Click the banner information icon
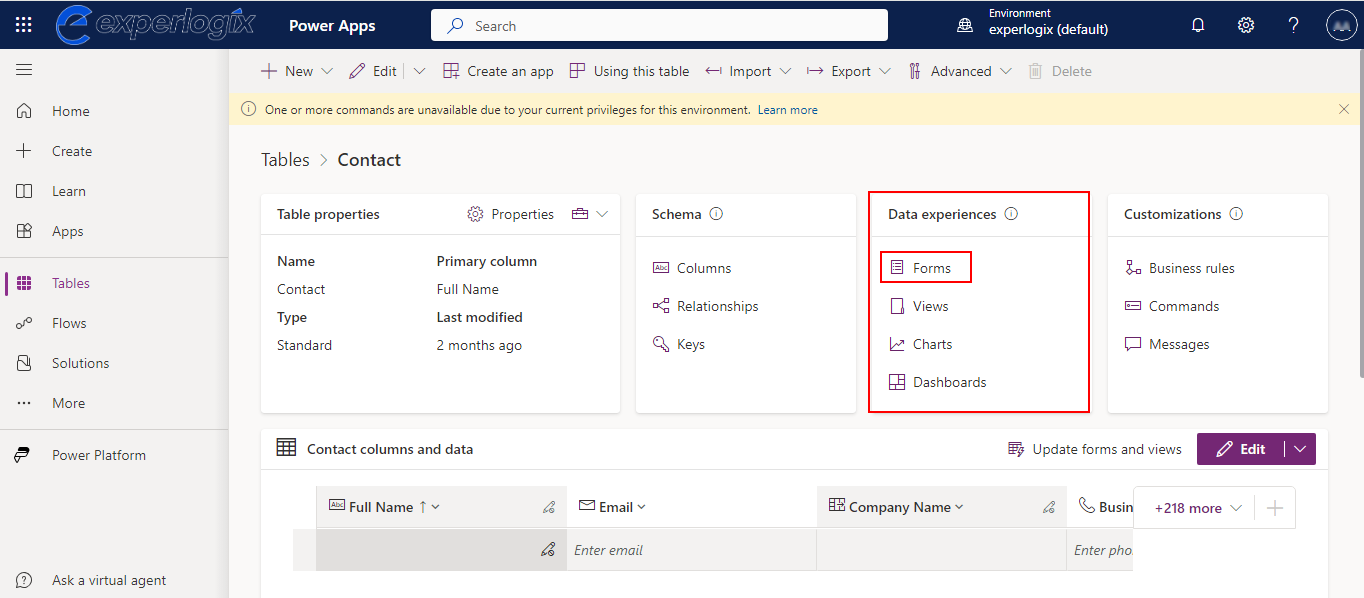1364x598 pixels. coord(249,109)
